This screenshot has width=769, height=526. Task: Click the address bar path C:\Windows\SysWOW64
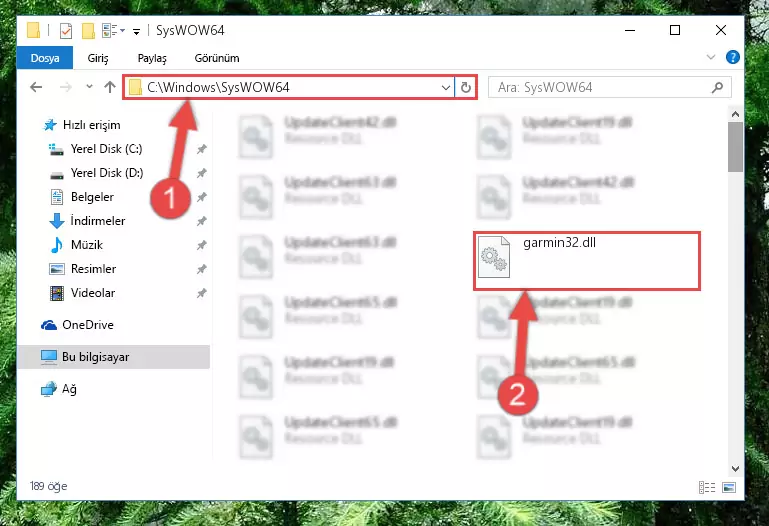(x=218, y=87)
